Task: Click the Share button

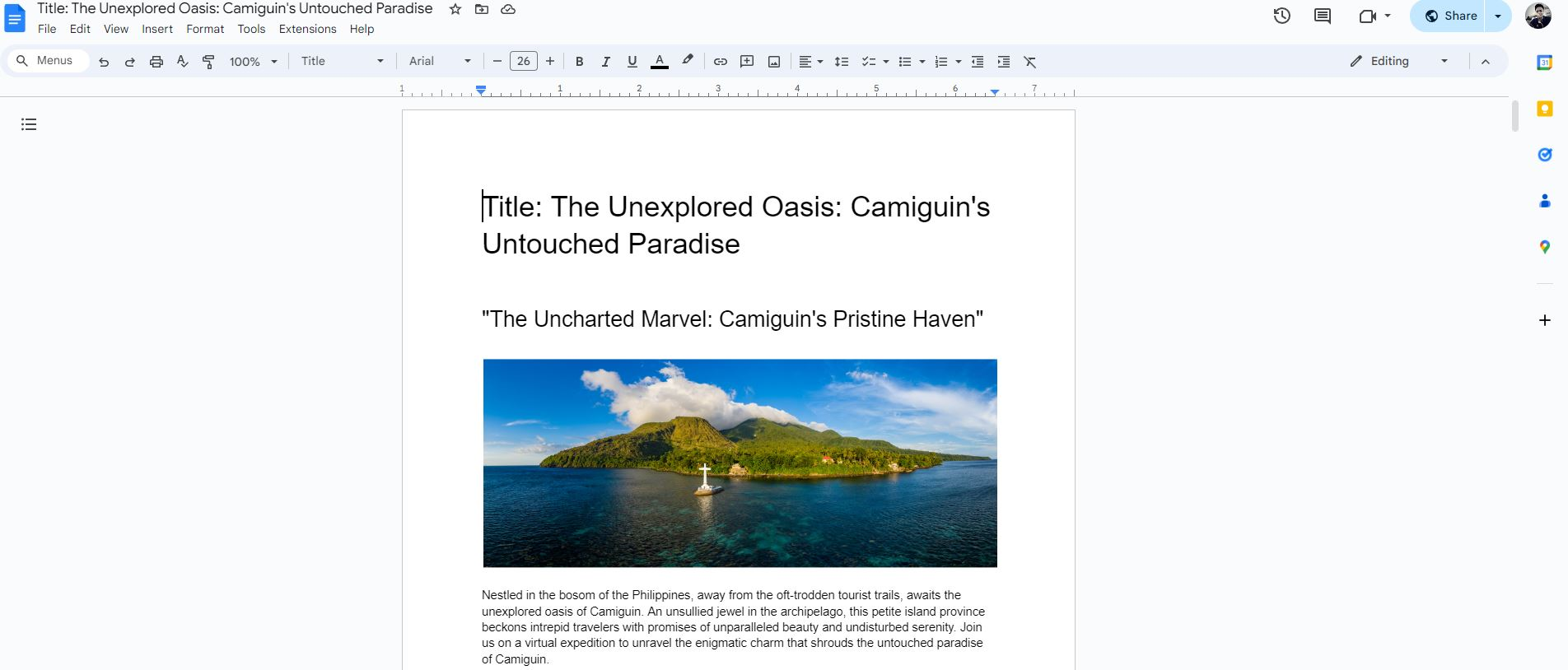Action: pyautogui.click(x=1449, y=16)
